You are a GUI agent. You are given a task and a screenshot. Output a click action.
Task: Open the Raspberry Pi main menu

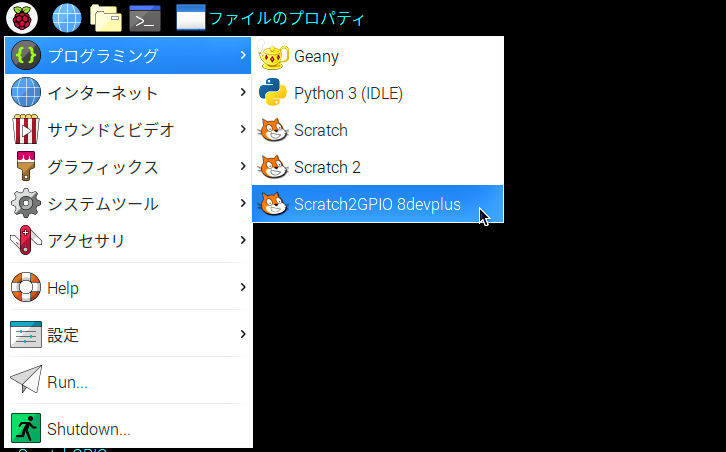tap(22, 18)
